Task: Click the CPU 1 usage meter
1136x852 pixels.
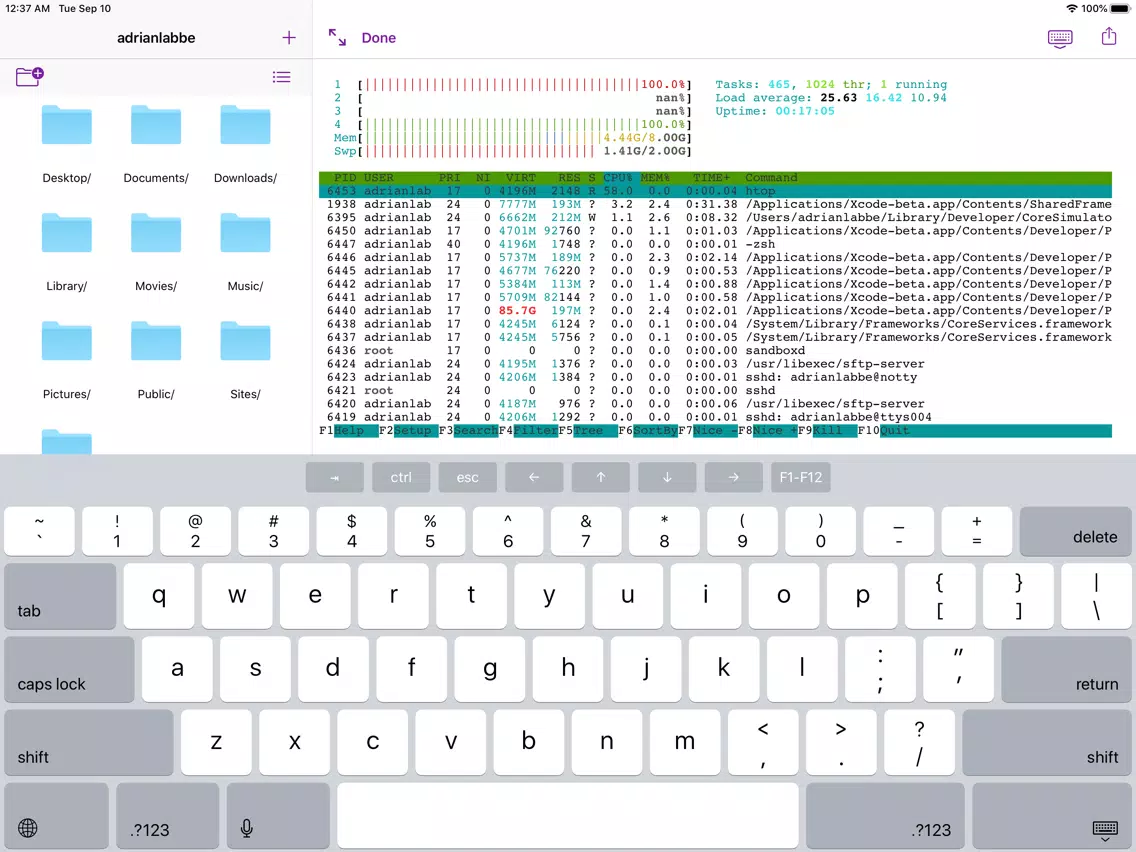Action: (x=512, y=85)
